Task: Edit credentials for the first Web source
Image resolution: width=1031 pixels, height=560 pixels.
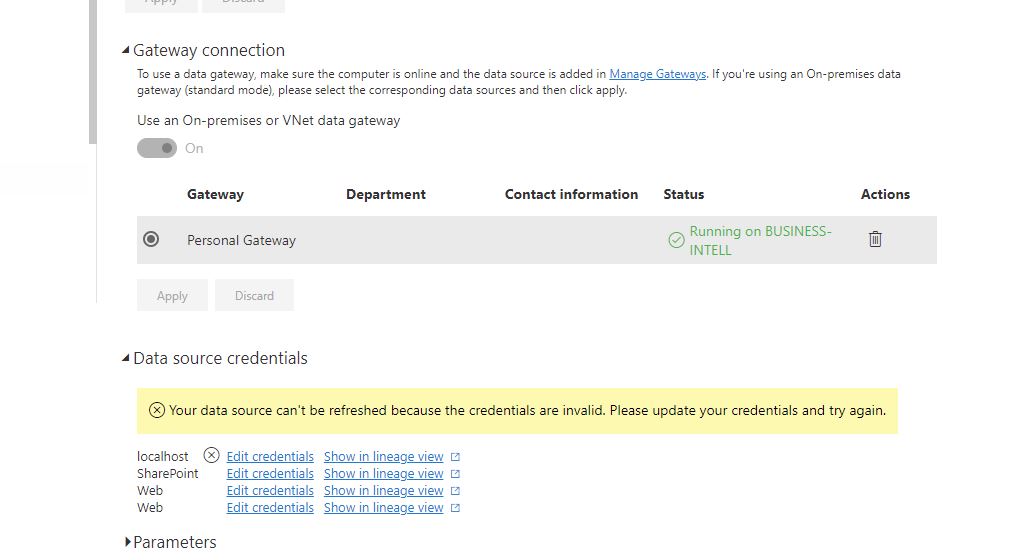Action: point(270,491)
